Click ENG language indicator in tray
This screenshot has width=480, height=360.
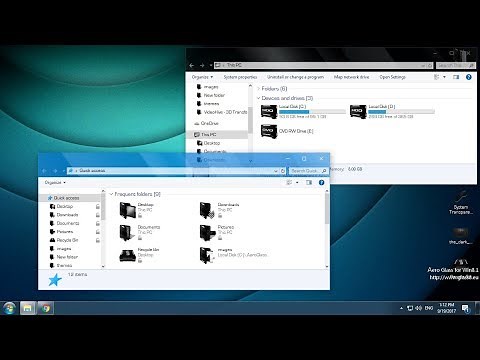click(x=429, y=308)
